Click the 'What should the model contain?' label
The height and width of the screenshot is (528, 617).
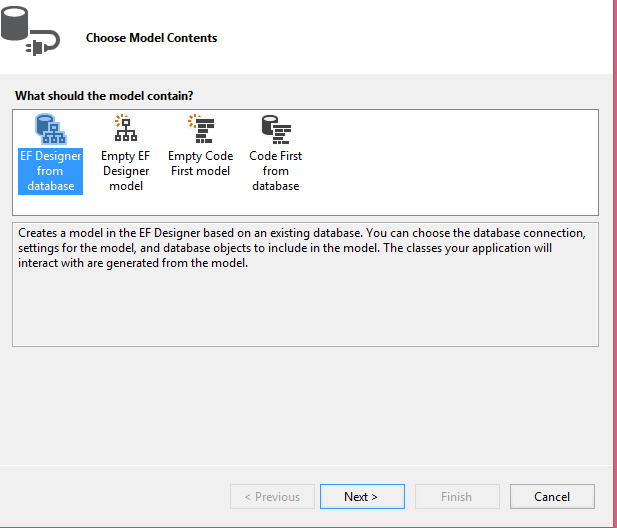[x=104, y=96]
